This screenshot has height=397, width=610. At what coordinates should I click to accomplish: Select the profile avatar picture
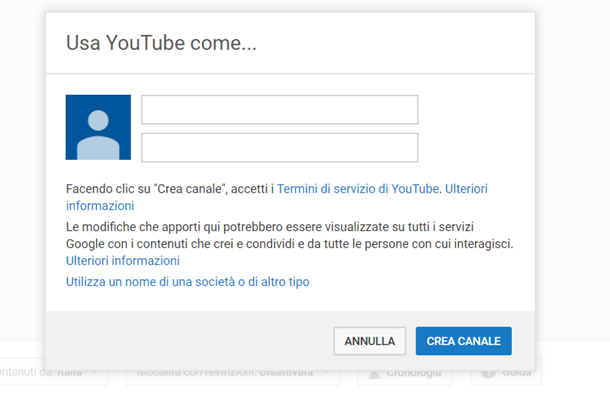click(98, 127)
